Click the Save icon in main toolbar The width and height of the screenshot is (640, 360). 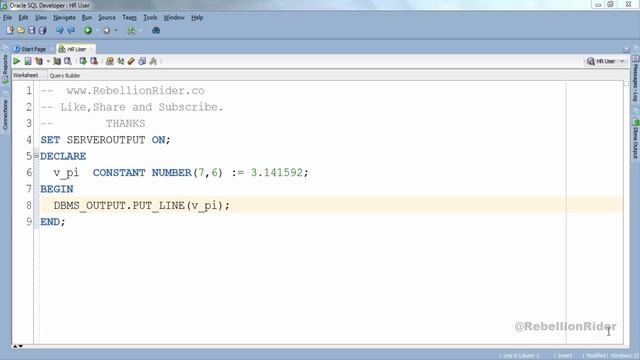(x=31, y=30)
